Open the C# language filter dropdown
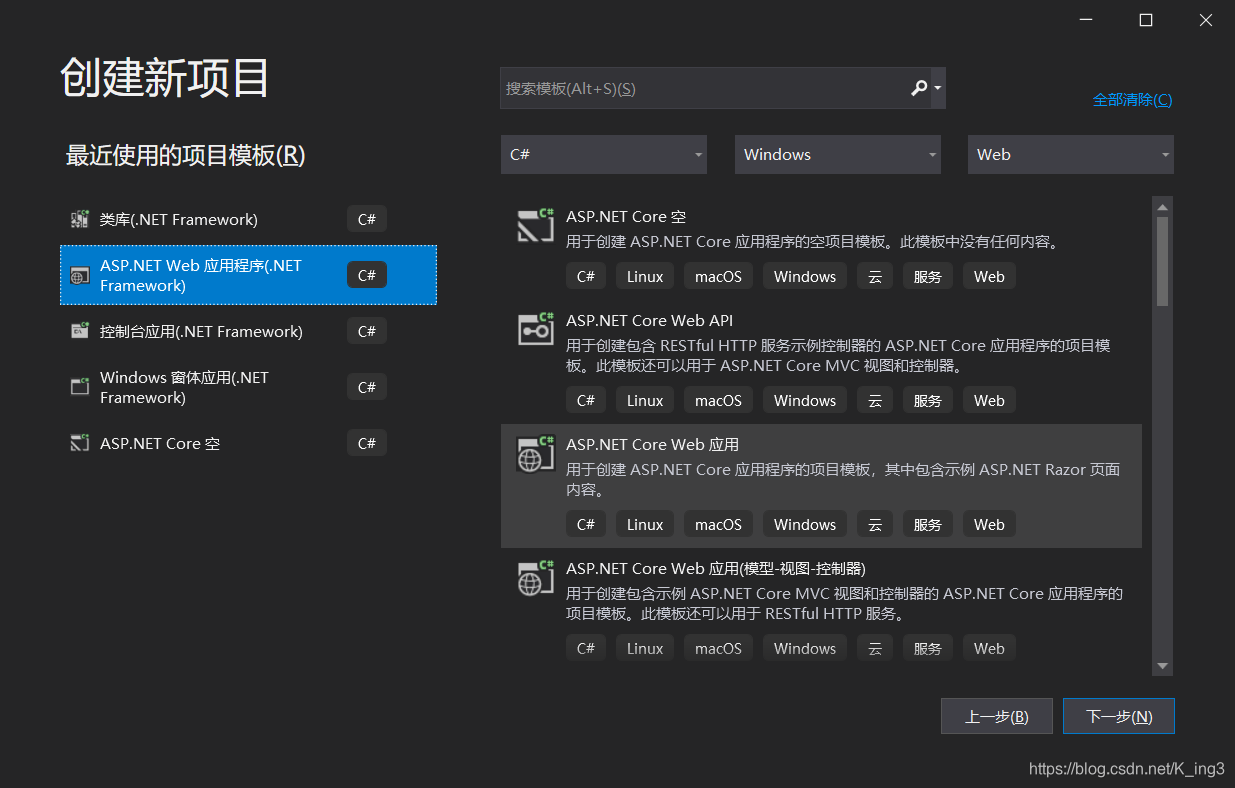 (604, 154)
